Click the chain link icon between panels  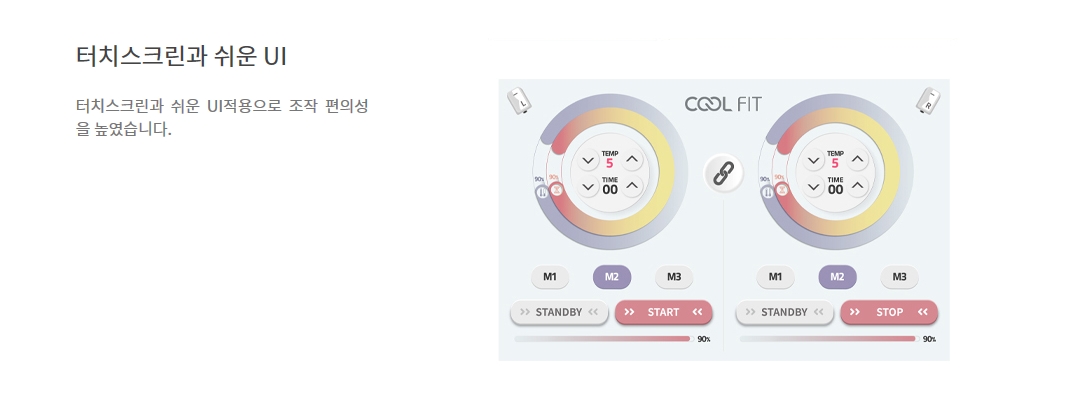click(x=723, y=172)
